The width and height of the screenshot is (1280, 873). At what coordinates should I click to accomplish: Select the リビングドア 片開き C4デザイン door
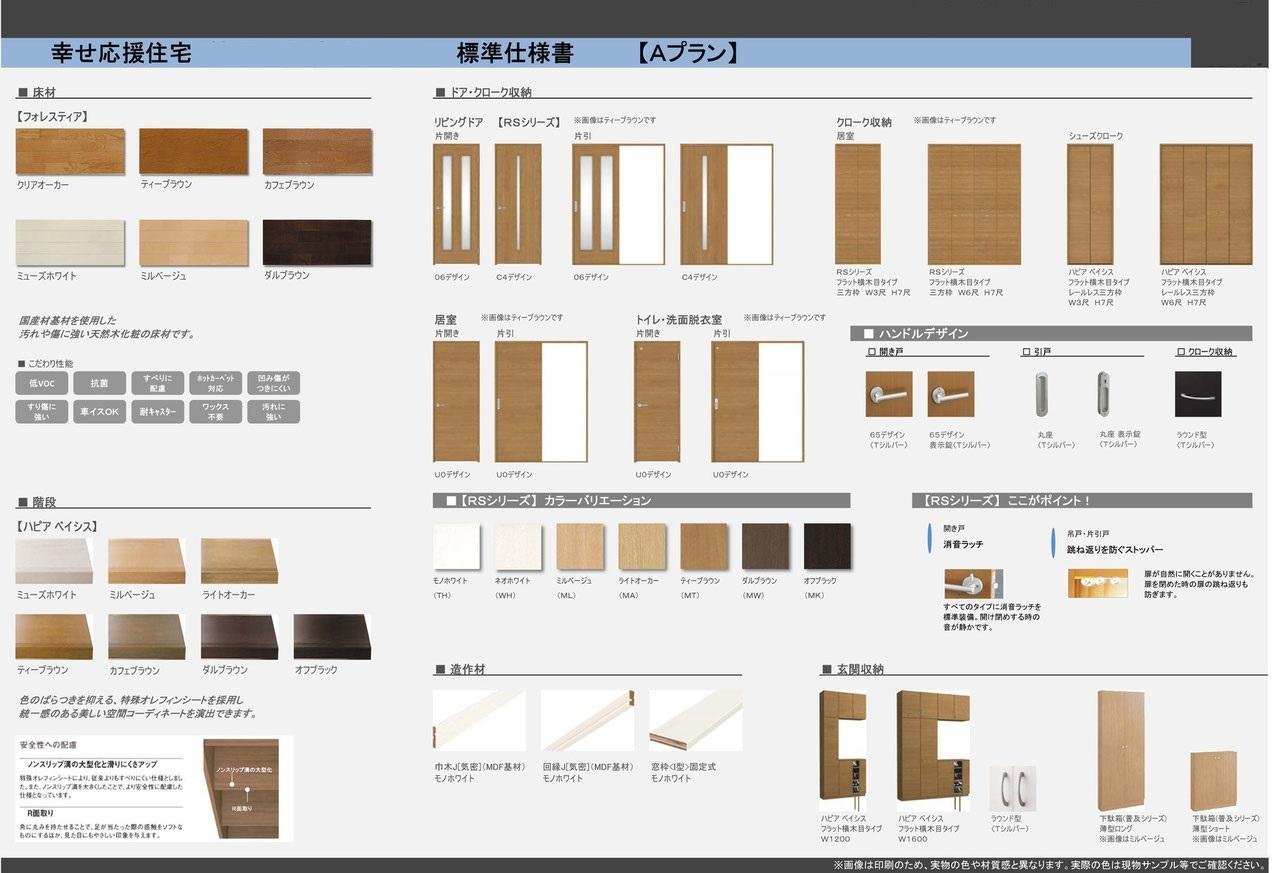pyautogui.click(x=518, y=205)
